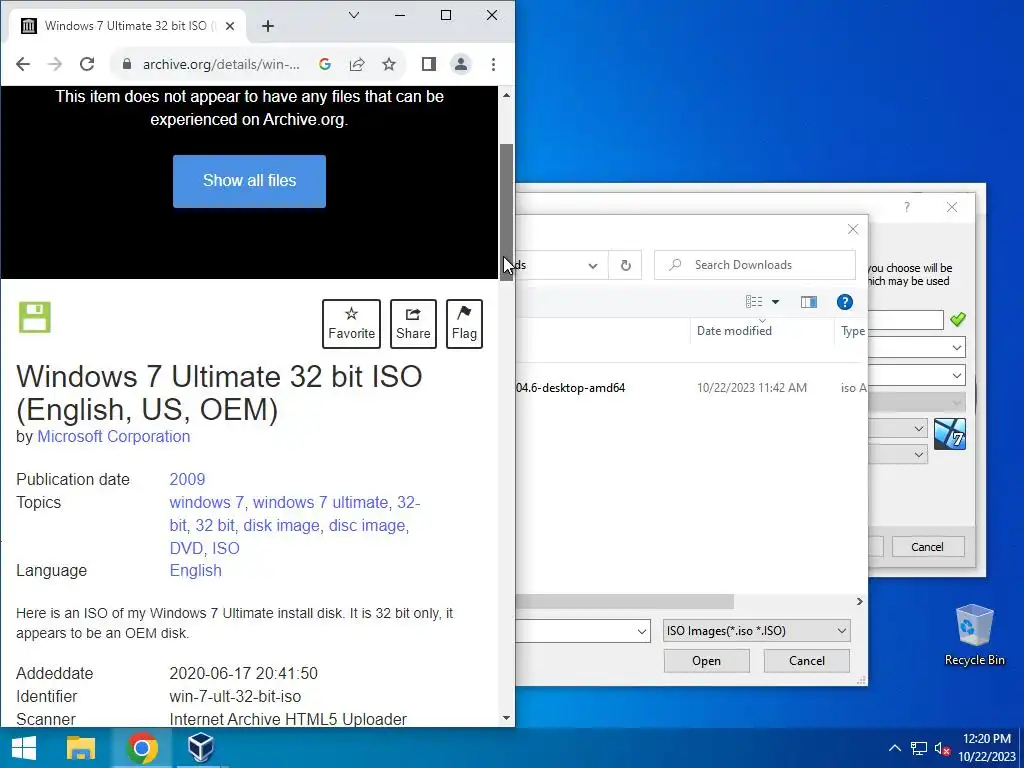Reload the archive.org page
The width and height of the screenshot is (1024, 768).
coord(87,64)
